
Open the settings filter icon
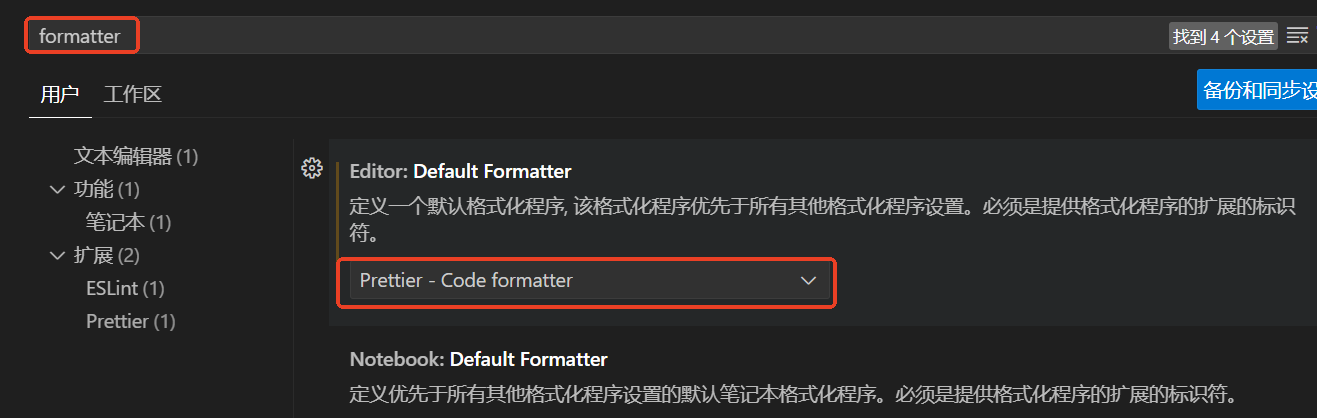click(x=1297, y=36)
